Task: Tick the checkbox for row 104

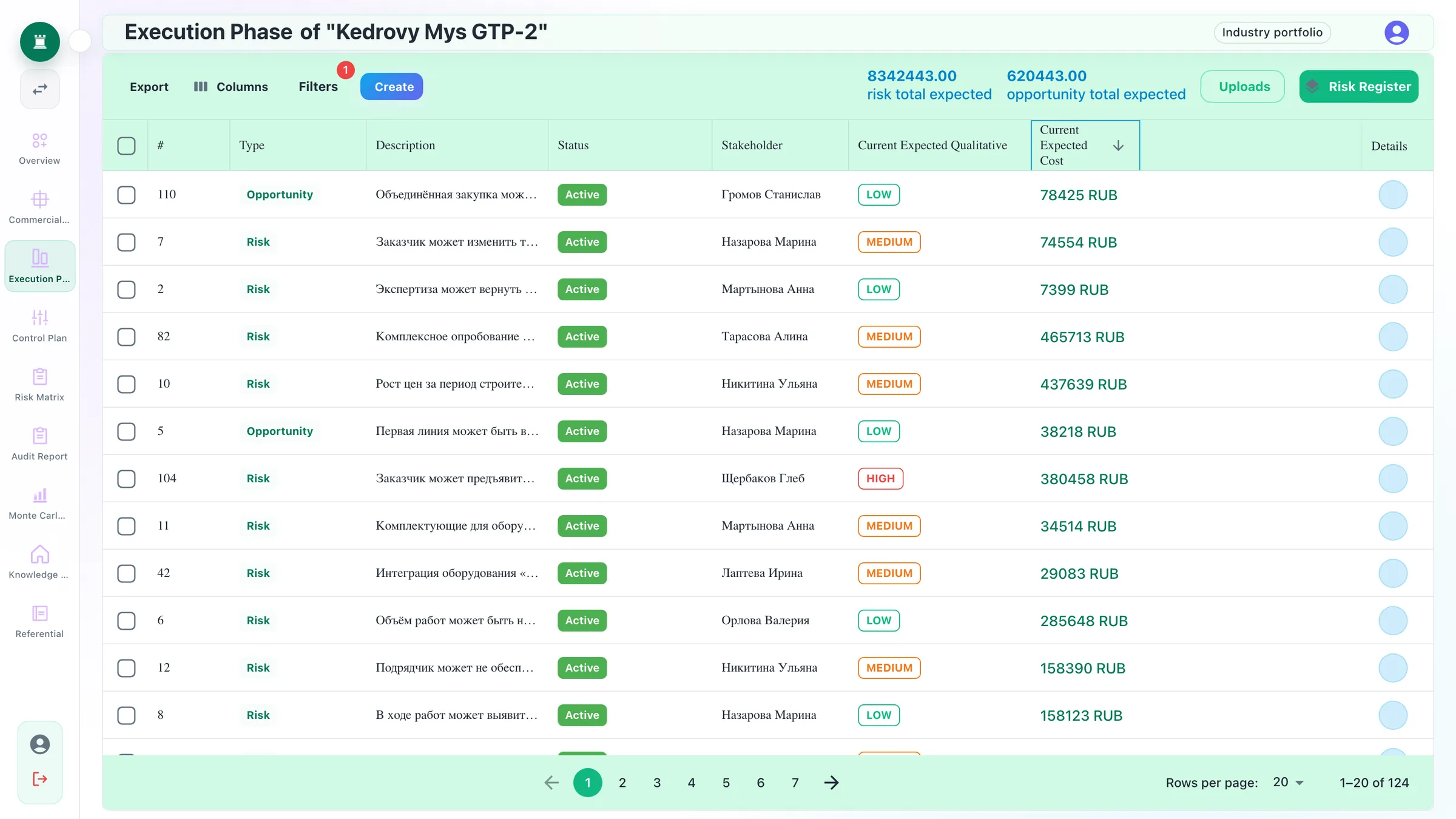Action: (x=126, y=479)
